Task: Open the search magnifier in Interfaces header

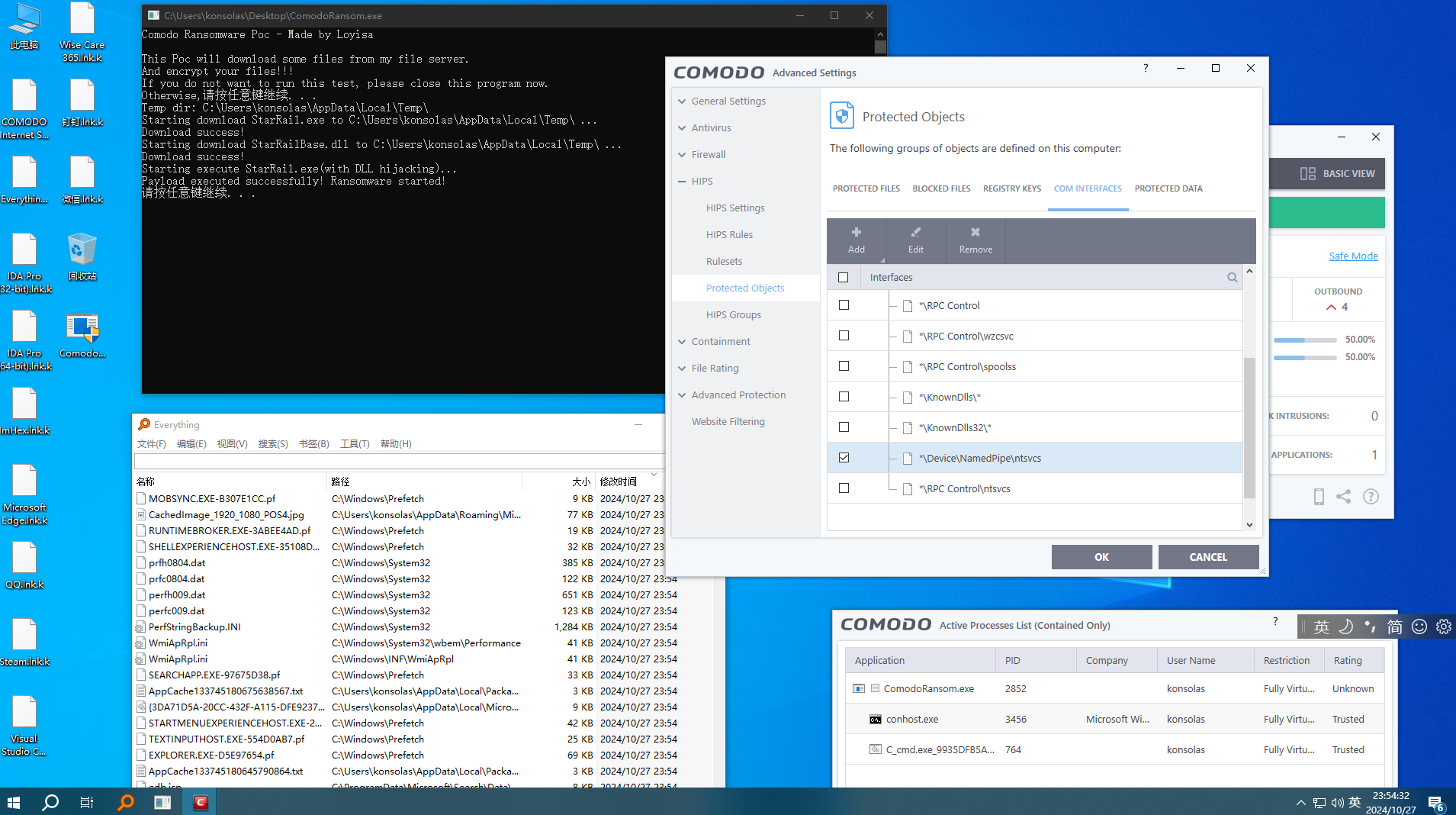Action: [1232, 278]
